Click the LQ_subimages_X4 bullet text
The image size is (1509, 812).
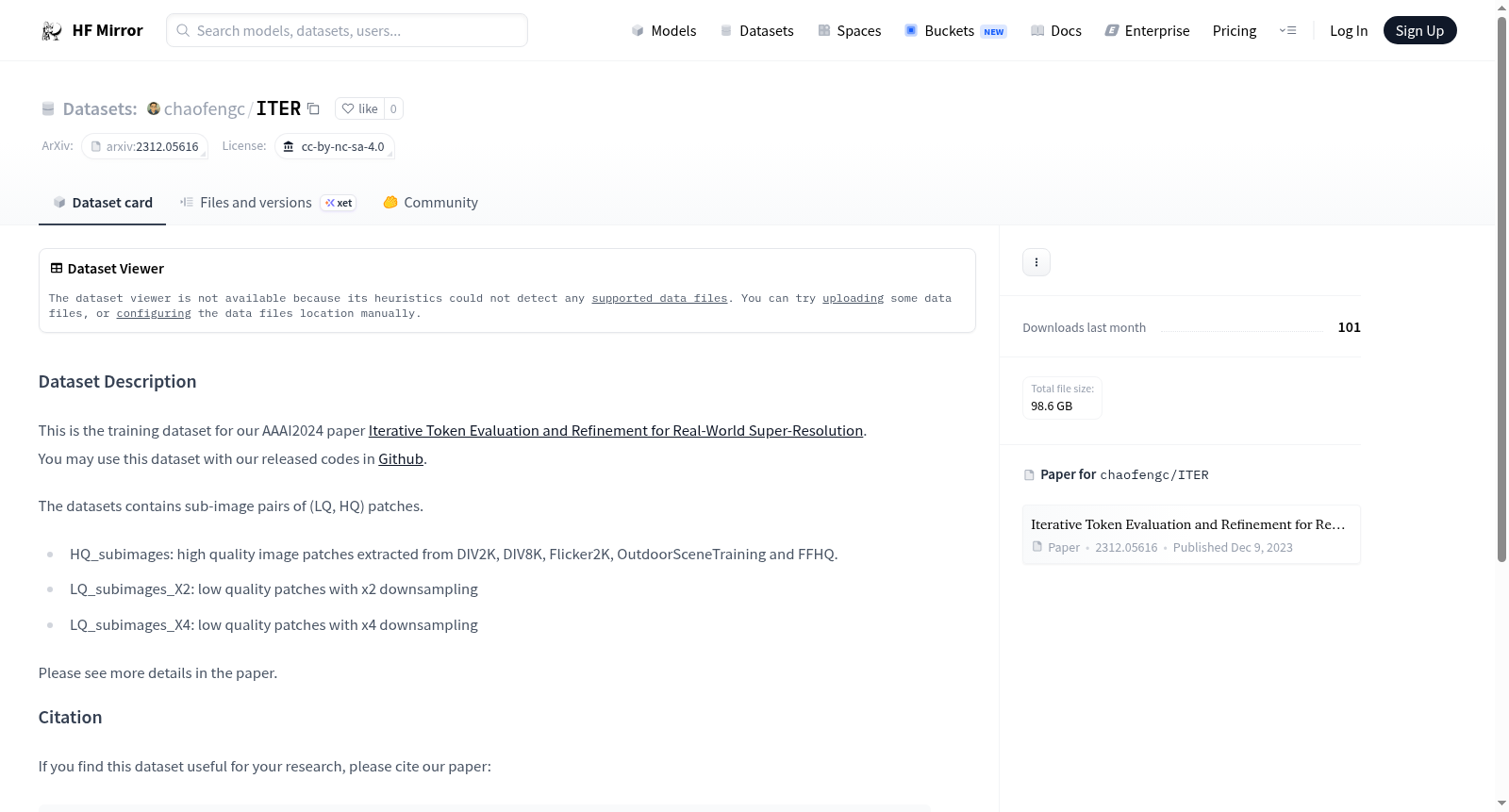coord(274,624)
